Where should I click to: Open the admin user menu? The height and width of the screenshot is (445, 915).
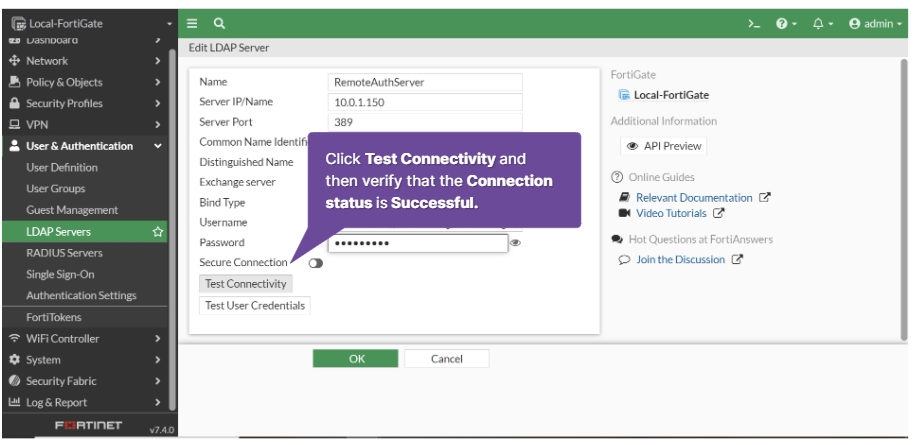(x=875, y=24)
